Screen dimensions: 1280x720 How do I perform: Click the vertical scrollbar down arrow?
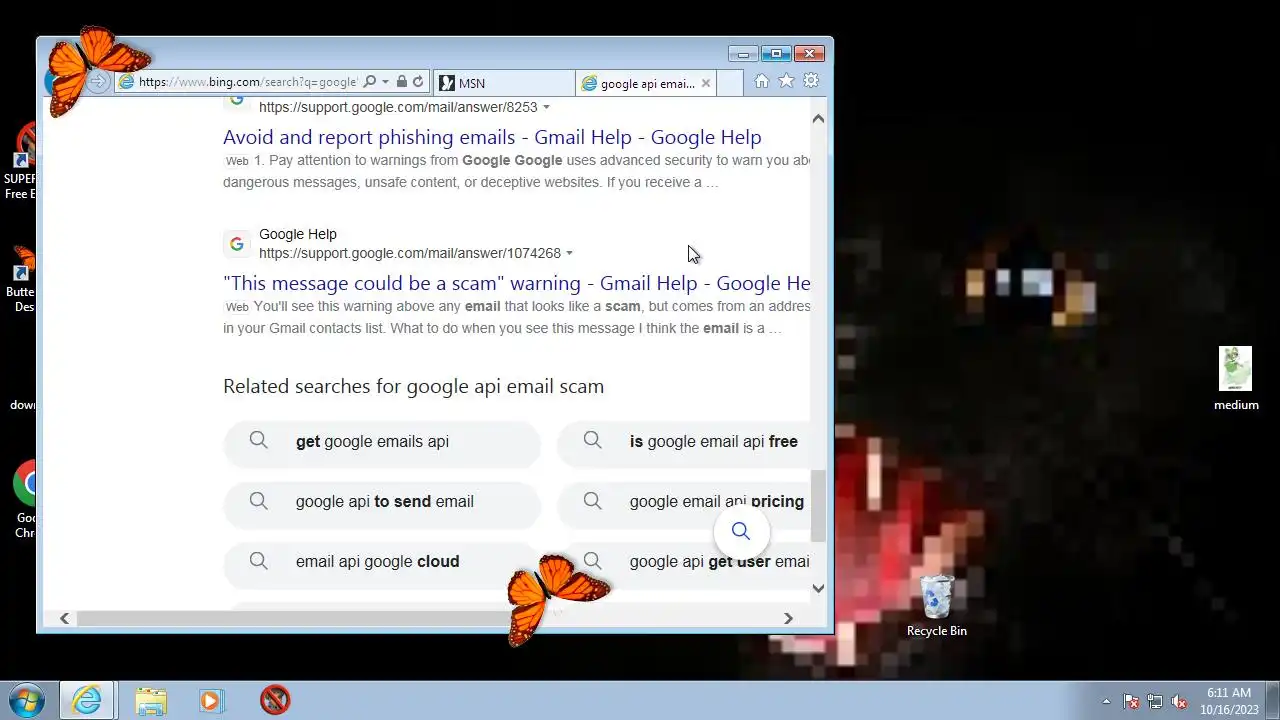pos(818,588)
